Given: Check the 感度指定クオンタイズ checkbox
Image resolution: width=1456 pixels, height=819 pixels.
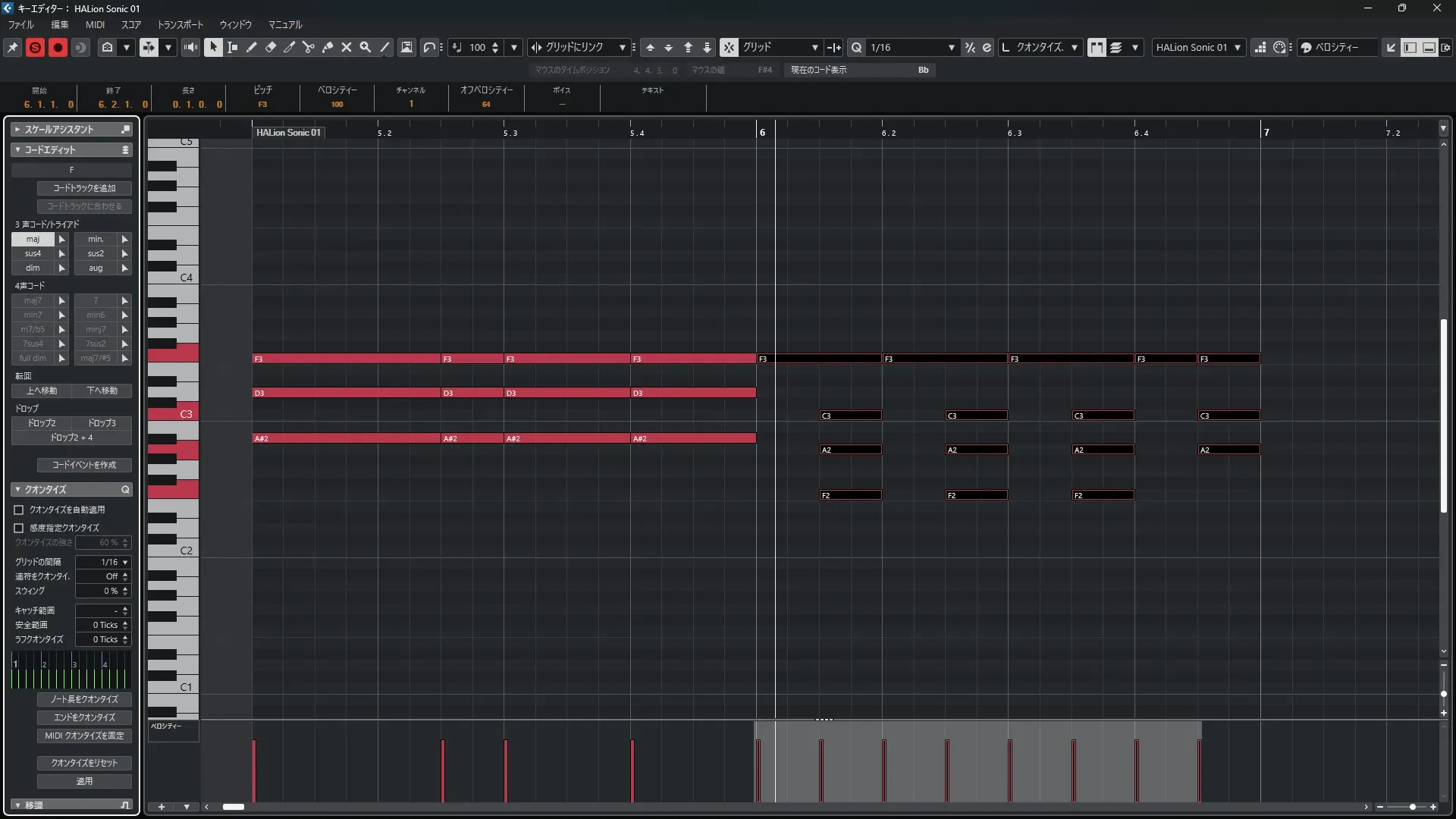Looking at the screenshot, I should 19,528.
